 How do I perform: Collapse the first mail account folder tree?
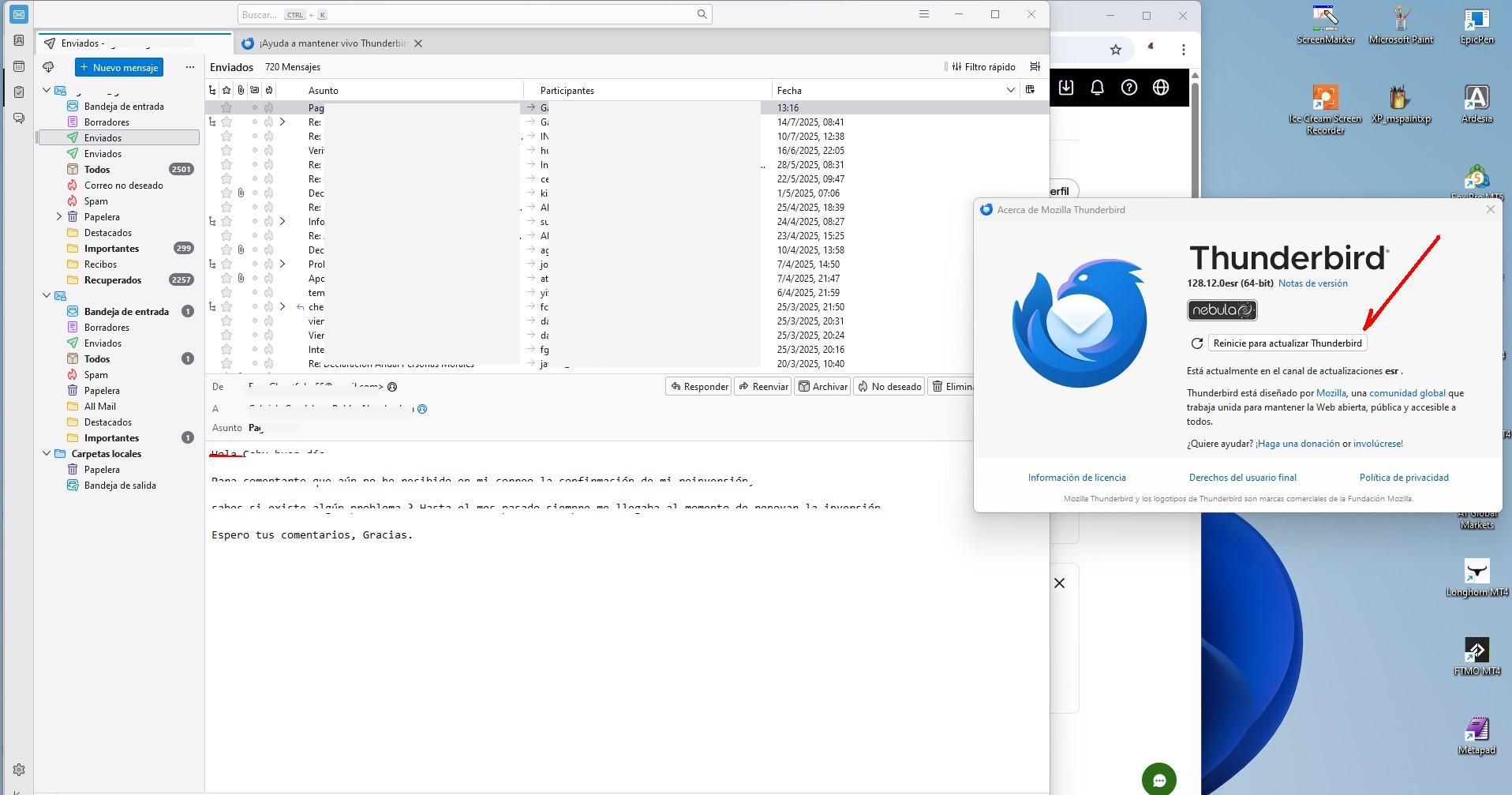tap(47, 91)
